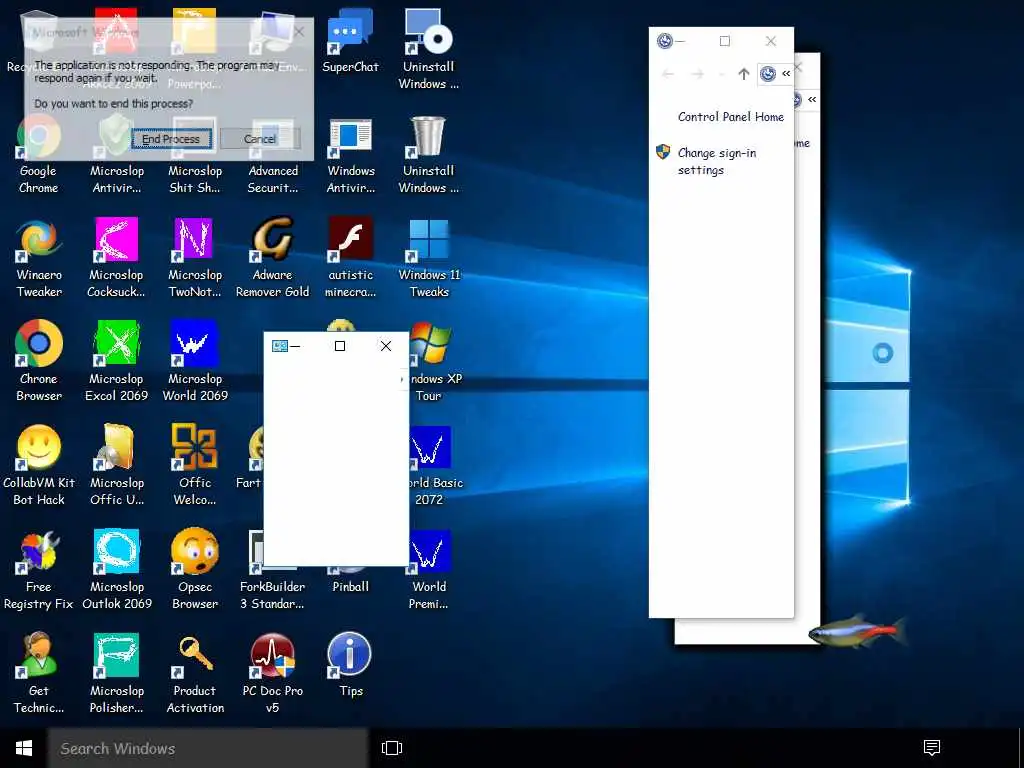Viewport: 1024px width, 768px height.
Task: Click the user accounts icon in Control Panel title bar
Action: [664, 40]
